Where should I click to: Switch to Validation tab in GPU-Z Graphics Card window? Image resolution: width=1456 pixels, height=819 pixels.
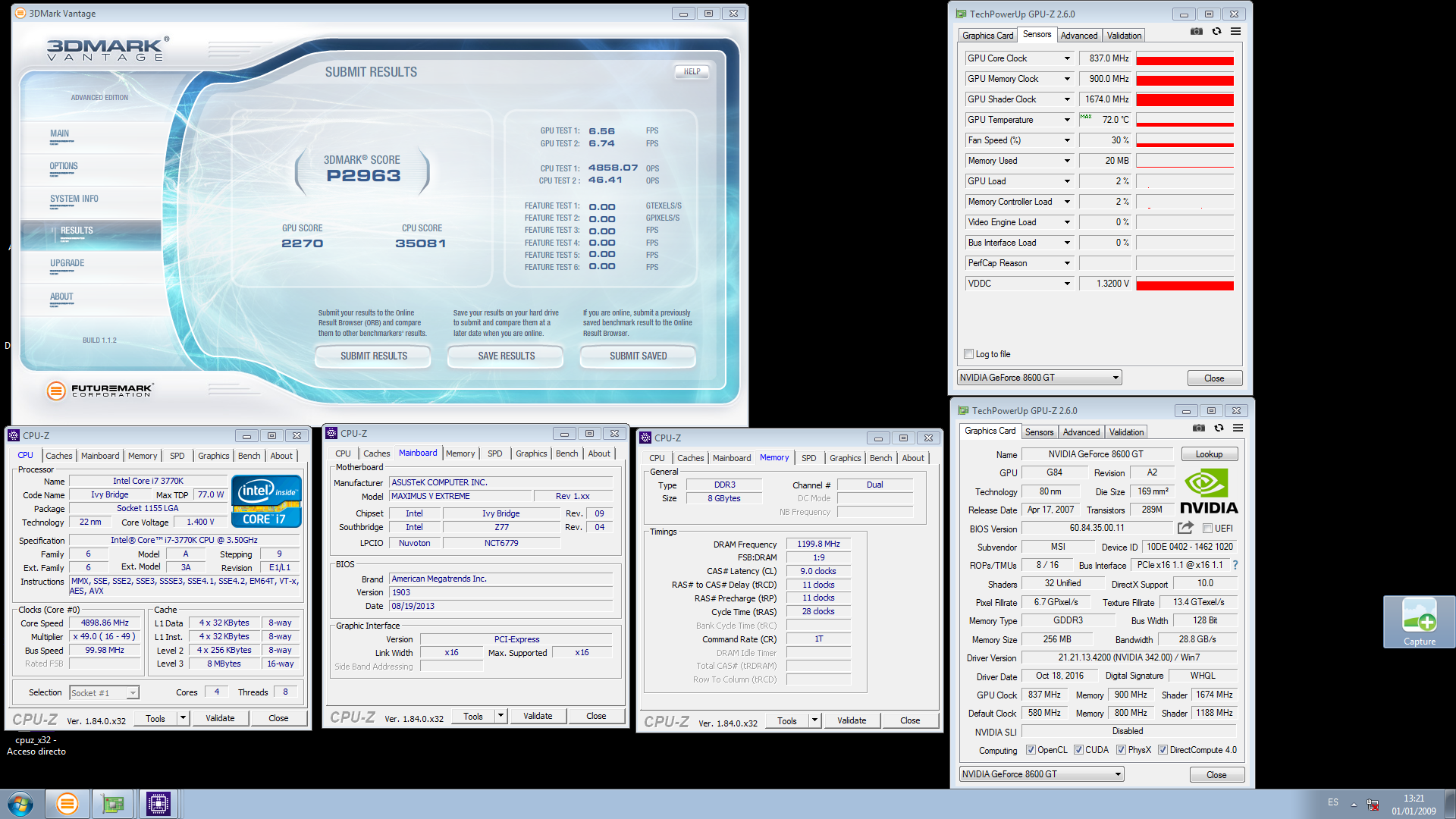[x=1126, y=432]
